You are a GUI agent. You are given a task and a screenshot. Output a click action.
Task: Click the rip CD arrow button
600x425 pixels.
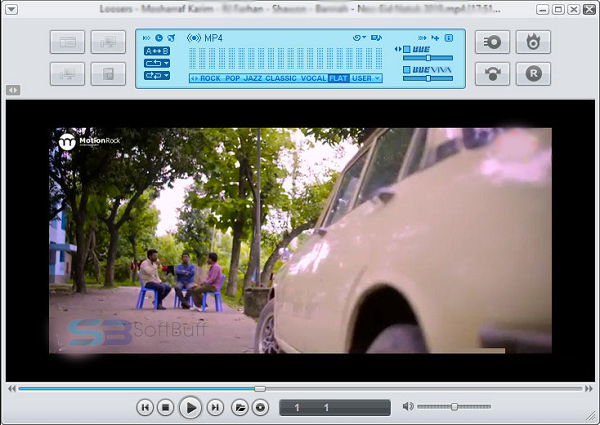pos(492,74)
